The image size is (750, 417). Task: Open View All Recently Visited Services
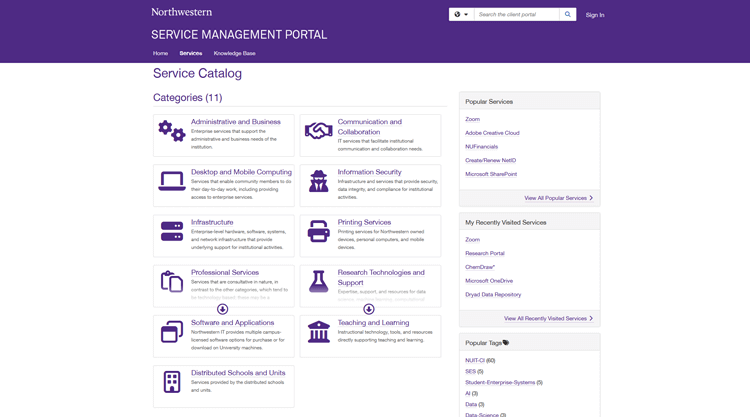(548, 318)
